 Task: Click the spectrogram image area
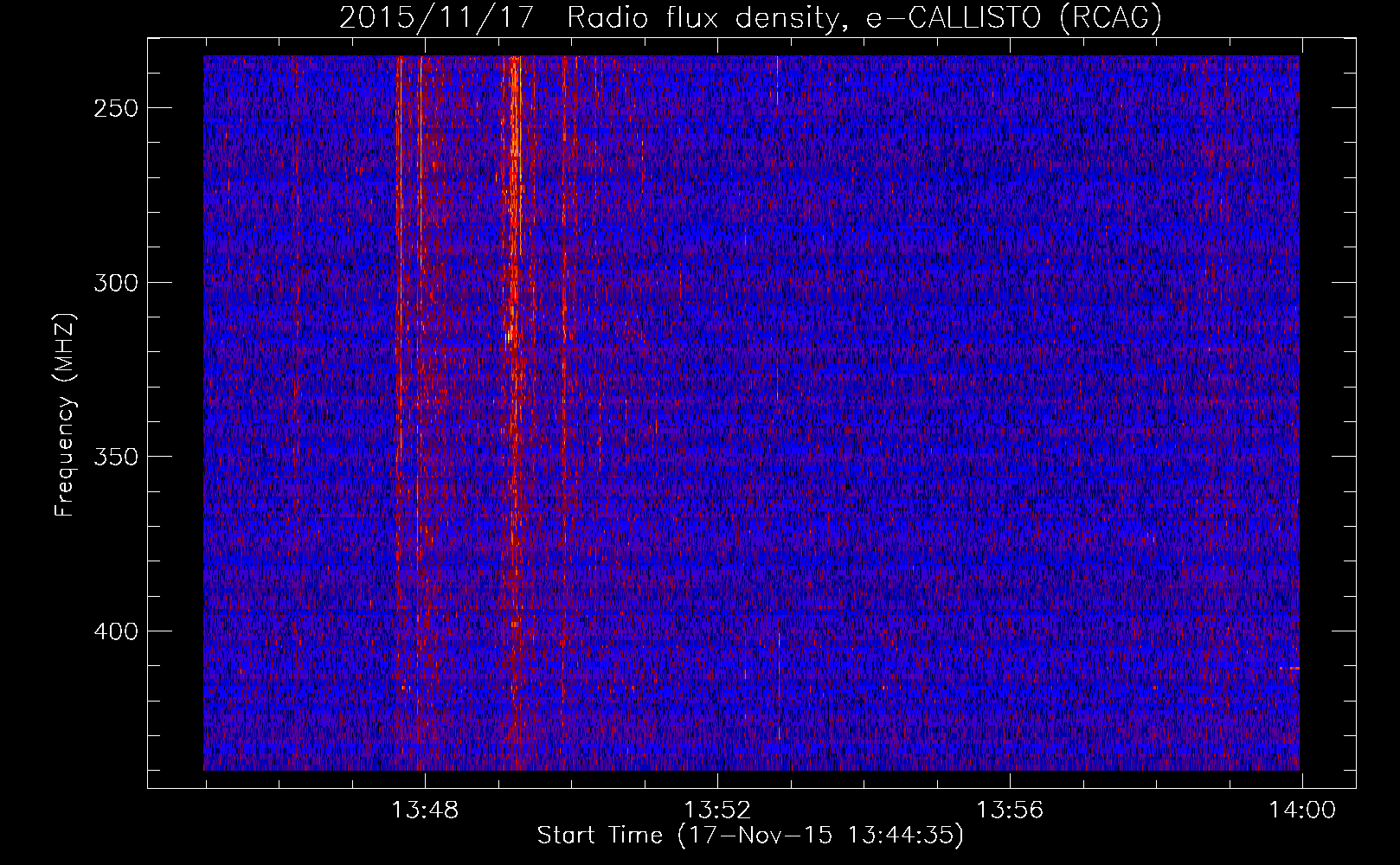point(751,413)
